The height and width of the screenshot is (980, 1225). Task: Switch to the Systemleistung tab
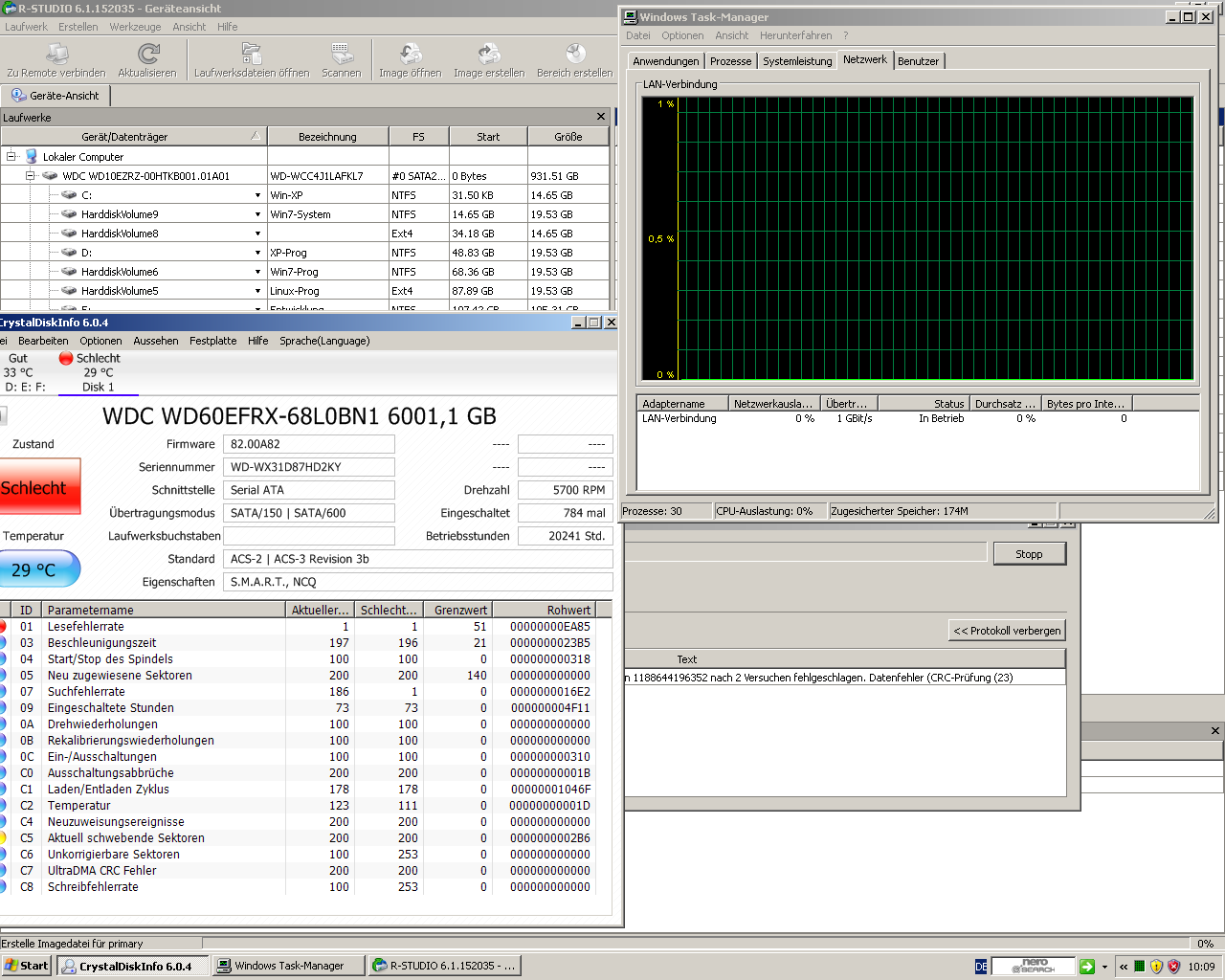click(x=797, y=61)
